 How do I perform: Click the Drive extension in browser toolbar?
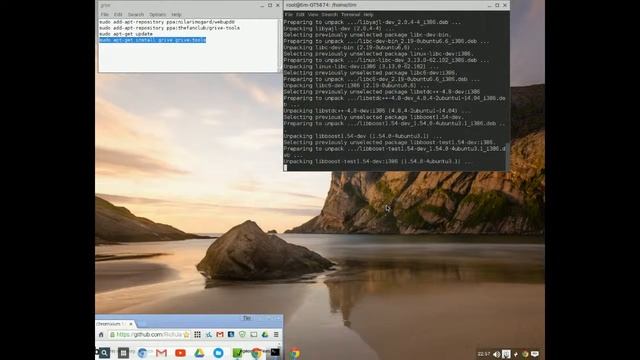pyautogui.click(x=265, y=335)
